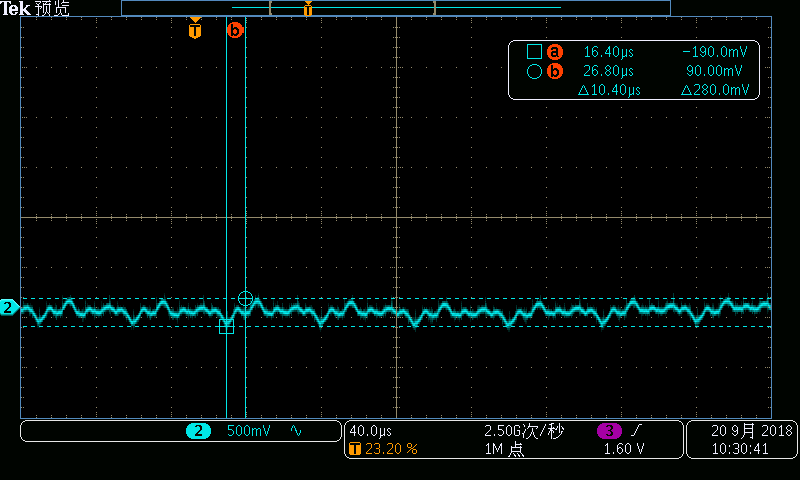Click the Δ280.0mV delta voltage value

pos(715,90)
